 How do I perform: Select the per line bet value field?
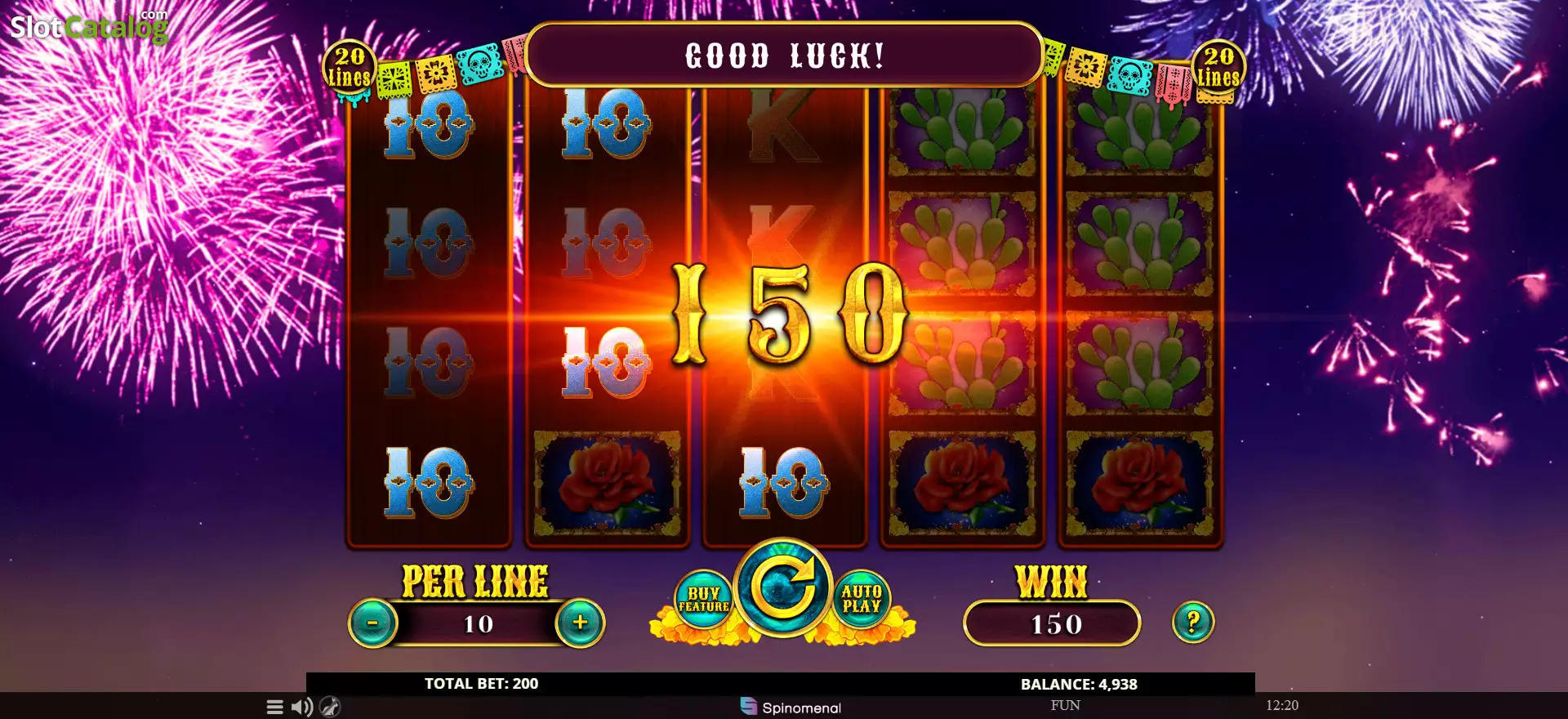(478, 624)
